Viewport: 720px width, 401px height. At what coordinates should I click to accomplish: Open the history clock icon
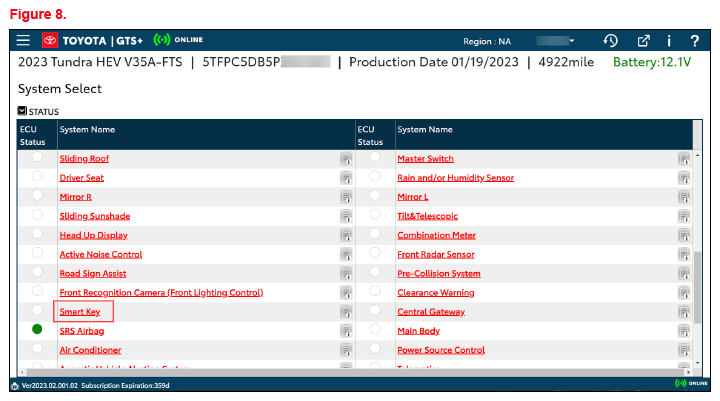tap(610, 41)
